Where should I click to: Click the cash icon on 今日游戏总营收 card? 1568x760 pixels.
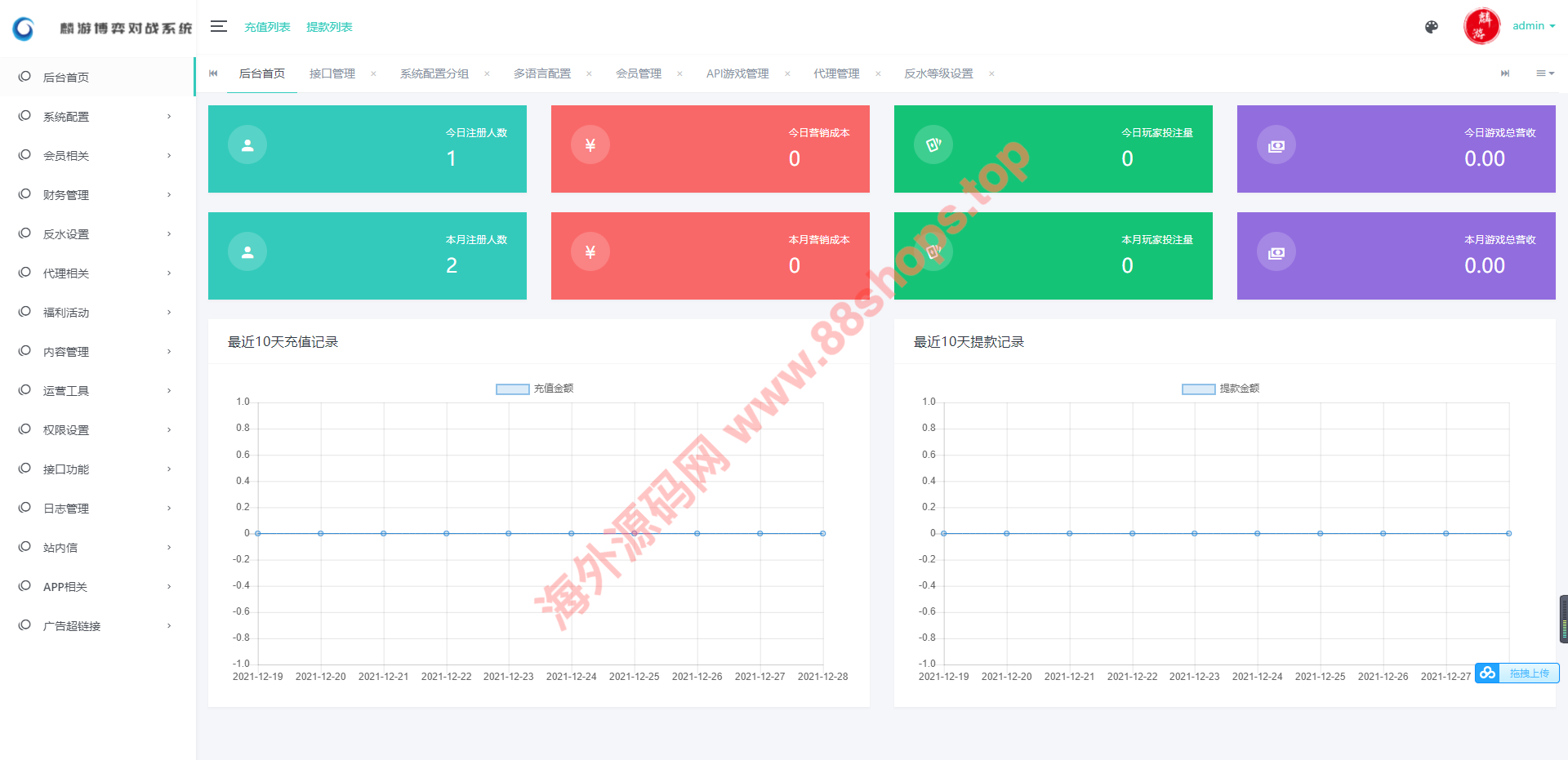tap(1276, 145)
